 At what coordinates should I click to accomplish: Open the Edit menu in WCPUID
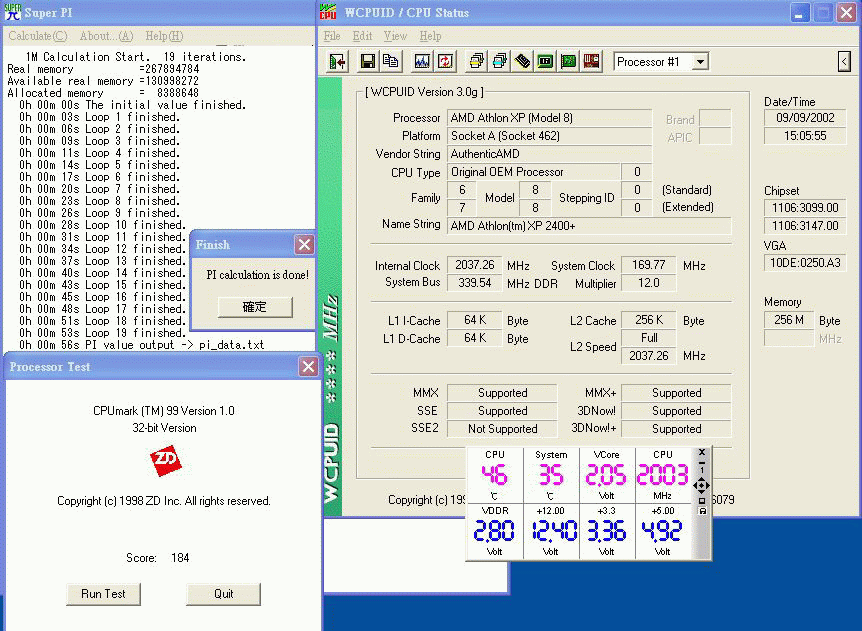[x=362, y=36]
